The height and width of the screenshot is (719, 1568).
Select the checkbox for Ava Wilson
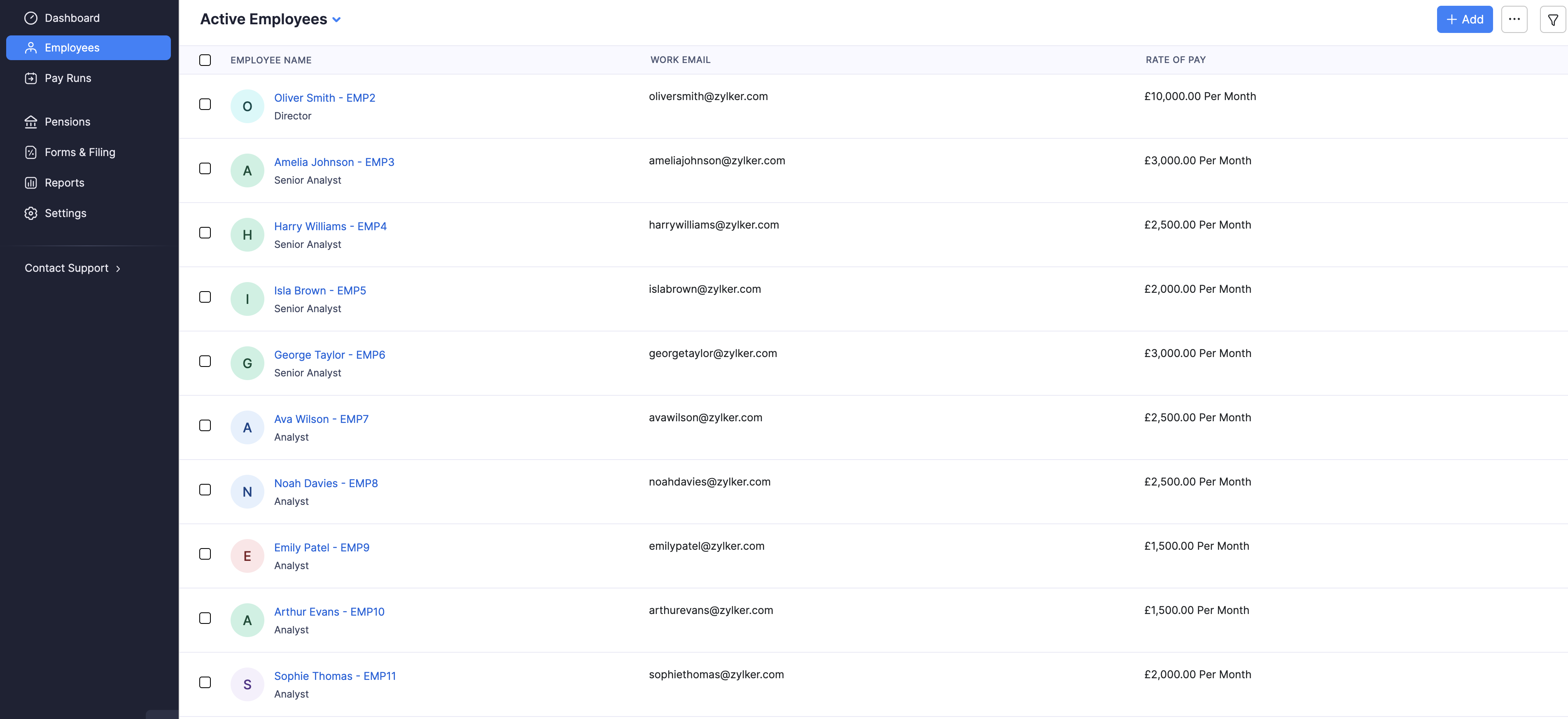(205, 425)
